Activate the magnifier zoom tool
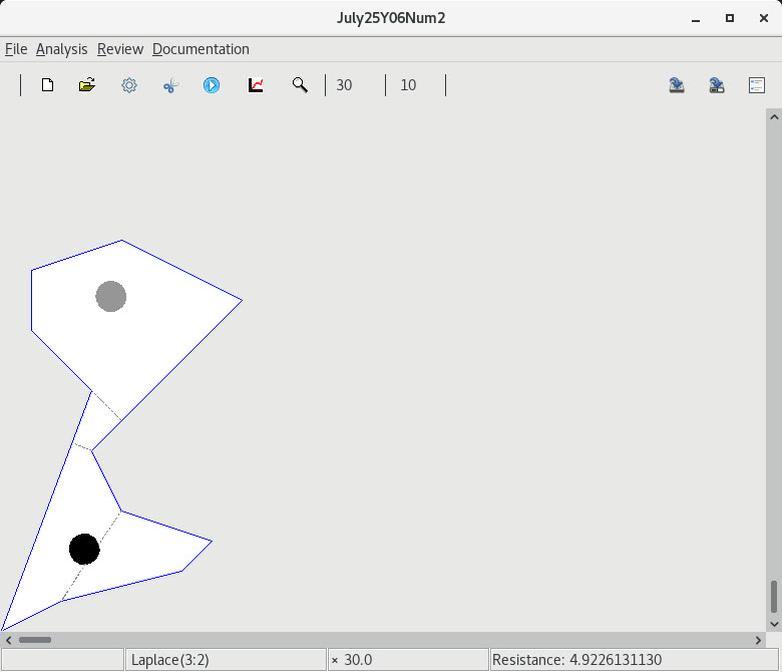 point(299,85)
